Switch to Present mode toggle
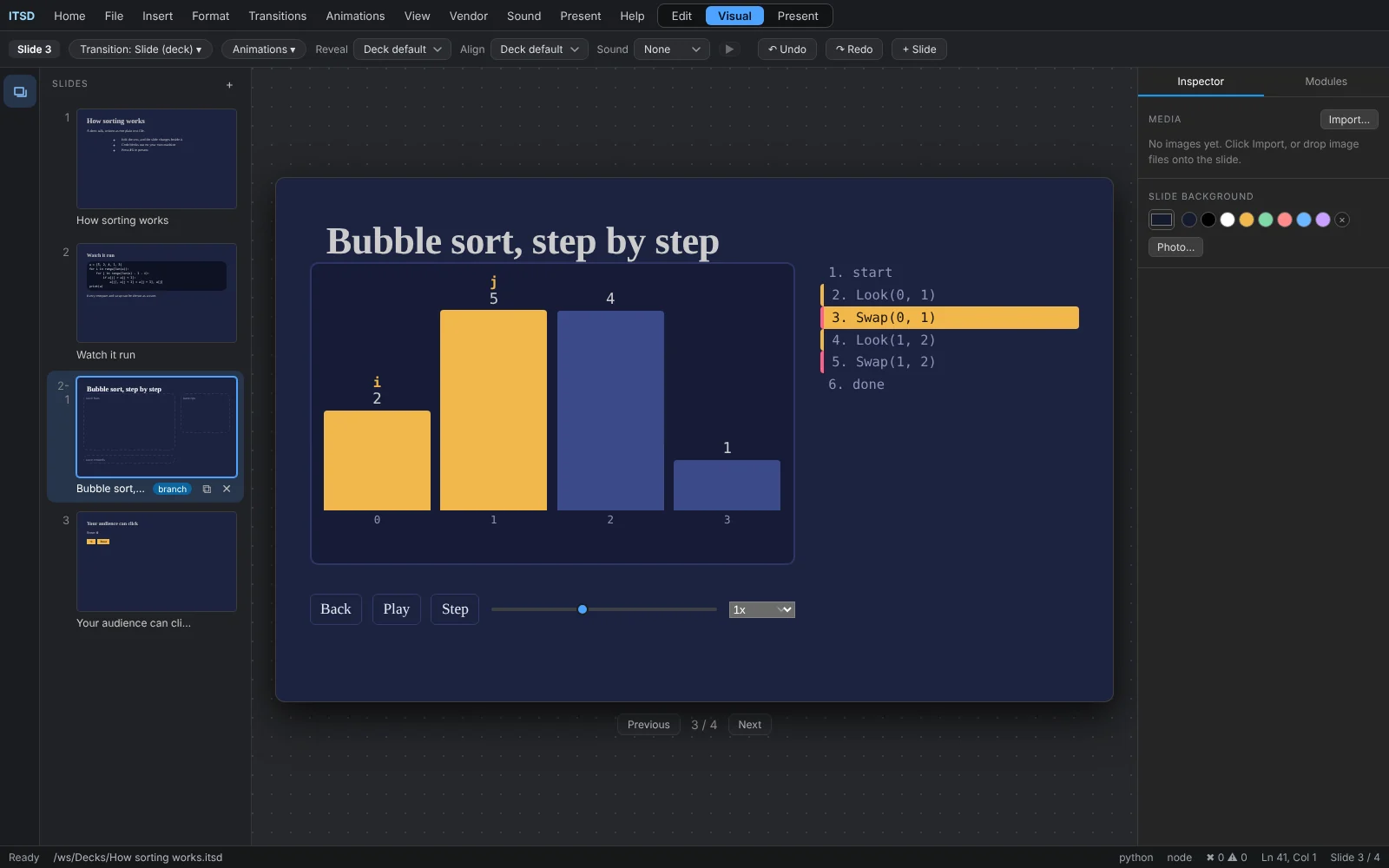The height and width of the screenshot is (868, 1389). click(798, 16)
